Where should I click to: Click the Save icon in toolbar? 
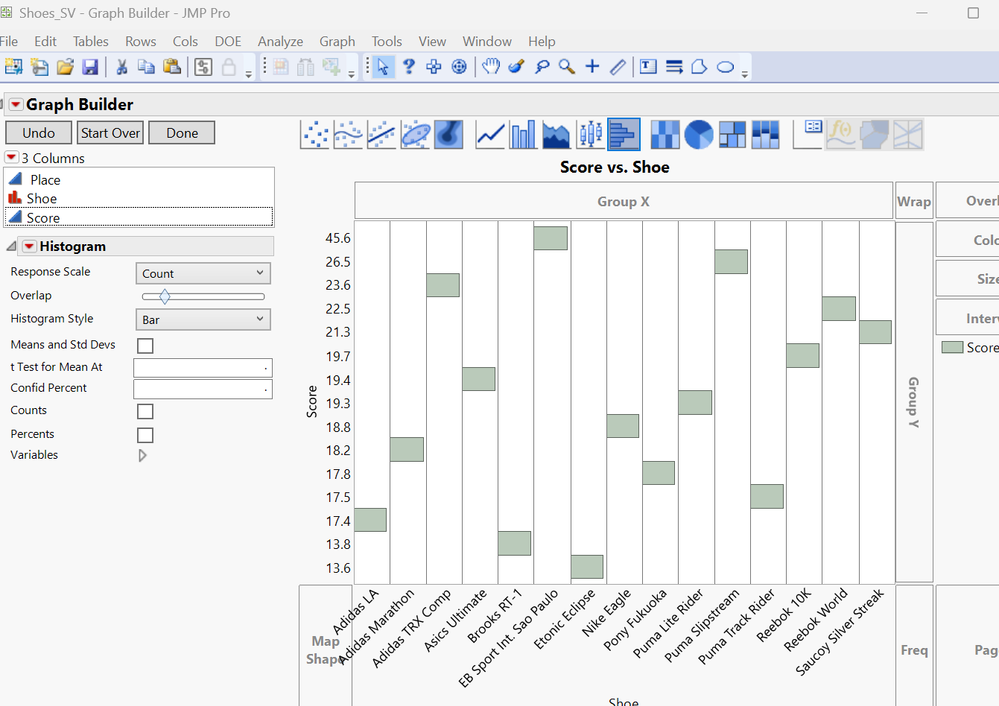tap(90, 67)
